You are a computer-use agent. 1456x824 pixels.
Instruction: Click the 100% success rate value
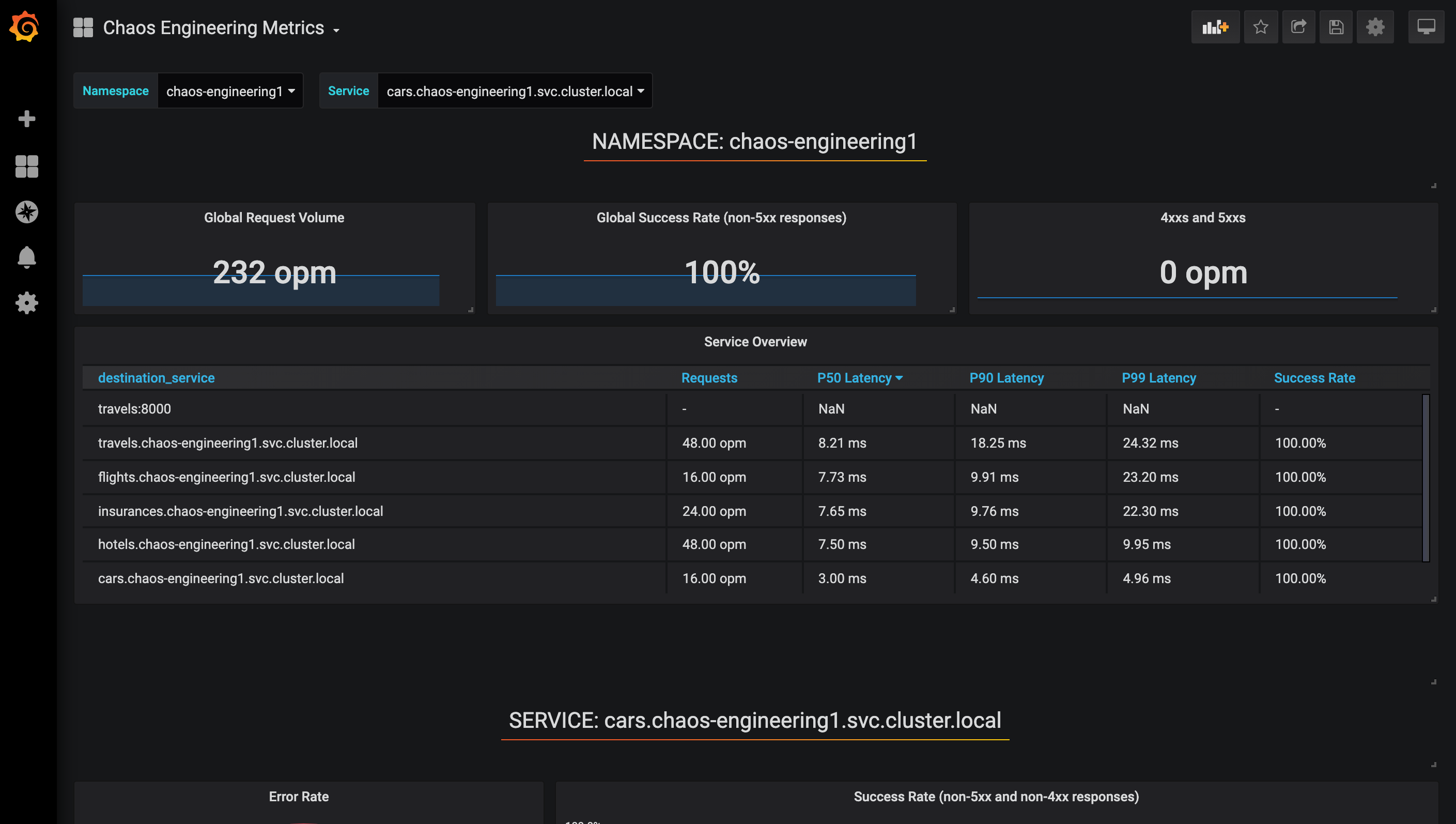tap(722, 272)
